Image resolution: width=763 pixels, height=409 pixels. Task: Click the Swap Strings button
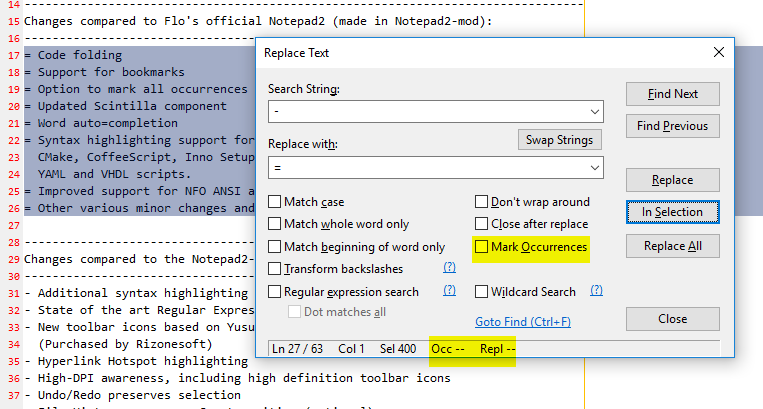pos(560,140)
